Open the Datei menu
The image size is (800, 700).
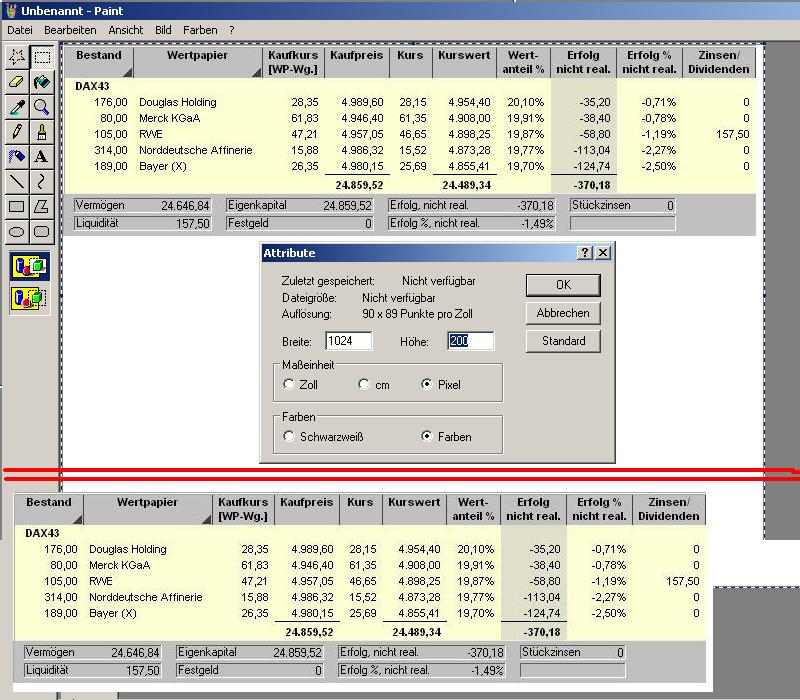click(x=20, y=30)
